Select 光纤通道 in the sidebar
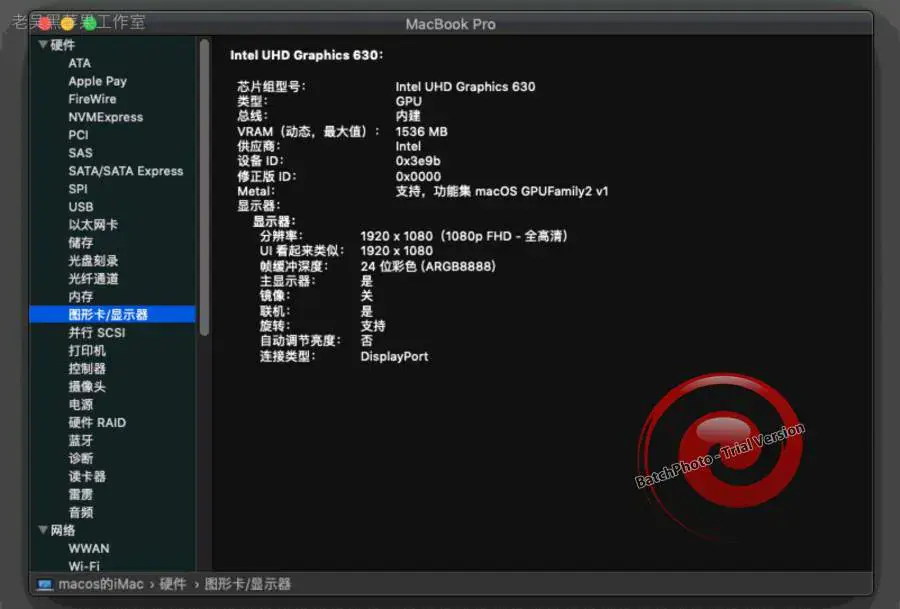 (x=93, y=279)
